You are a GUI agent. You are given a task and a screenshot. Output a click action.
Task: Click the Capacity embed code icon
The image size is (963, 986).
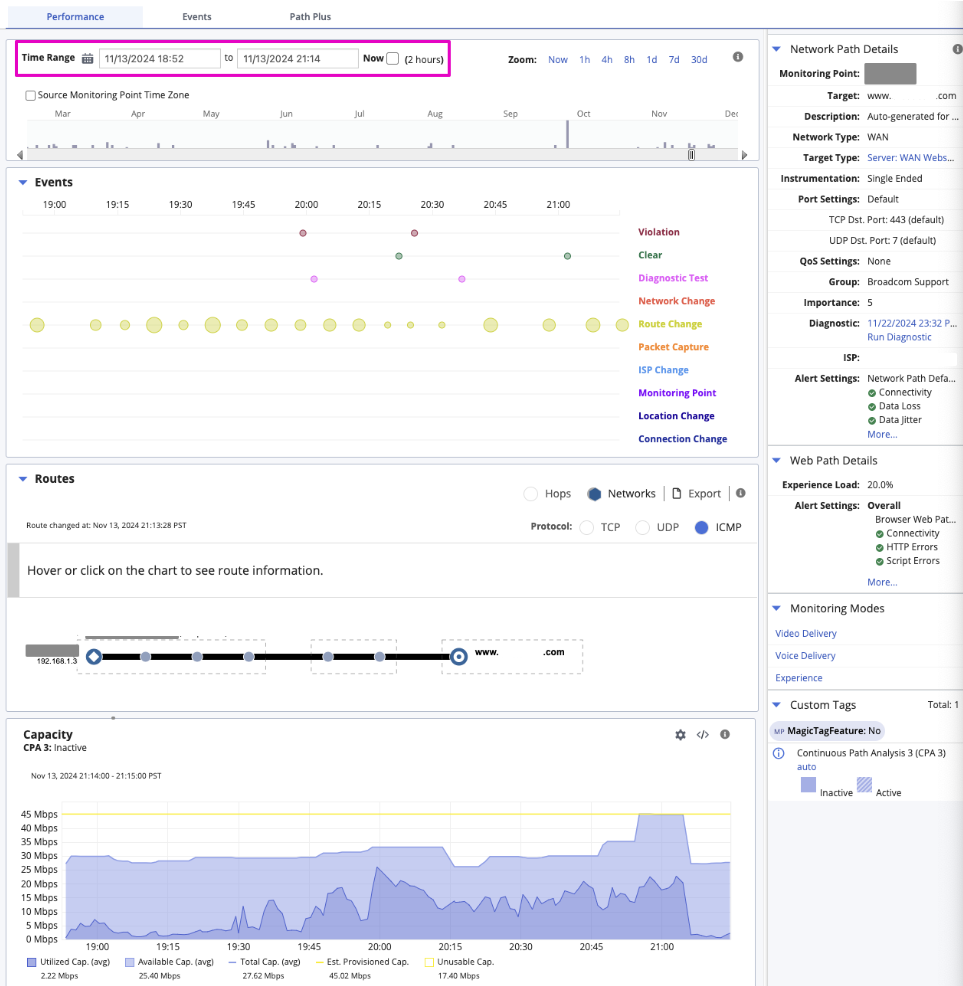pos(702,735)
